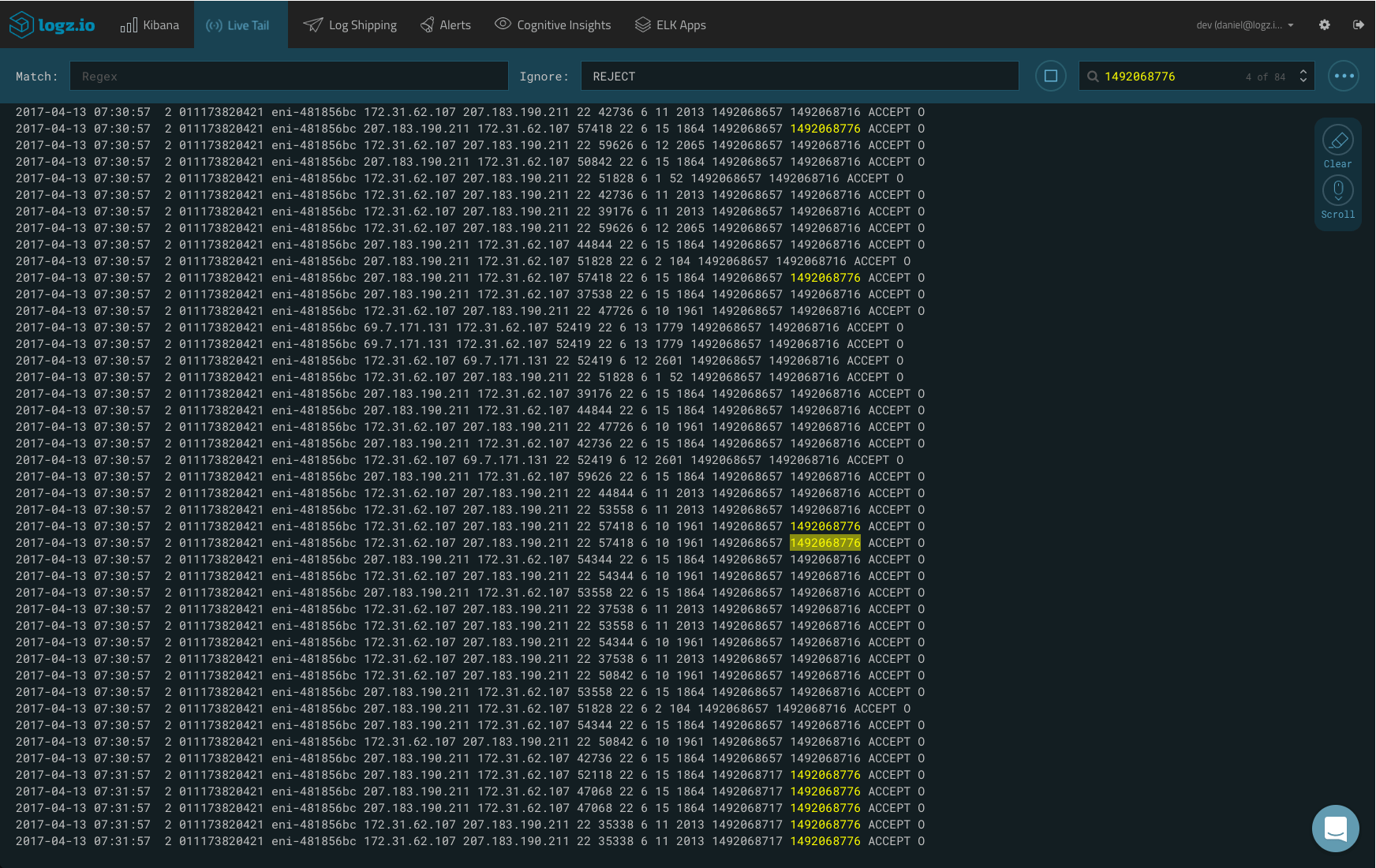Open the ELK Apps page

click(671, 25)
